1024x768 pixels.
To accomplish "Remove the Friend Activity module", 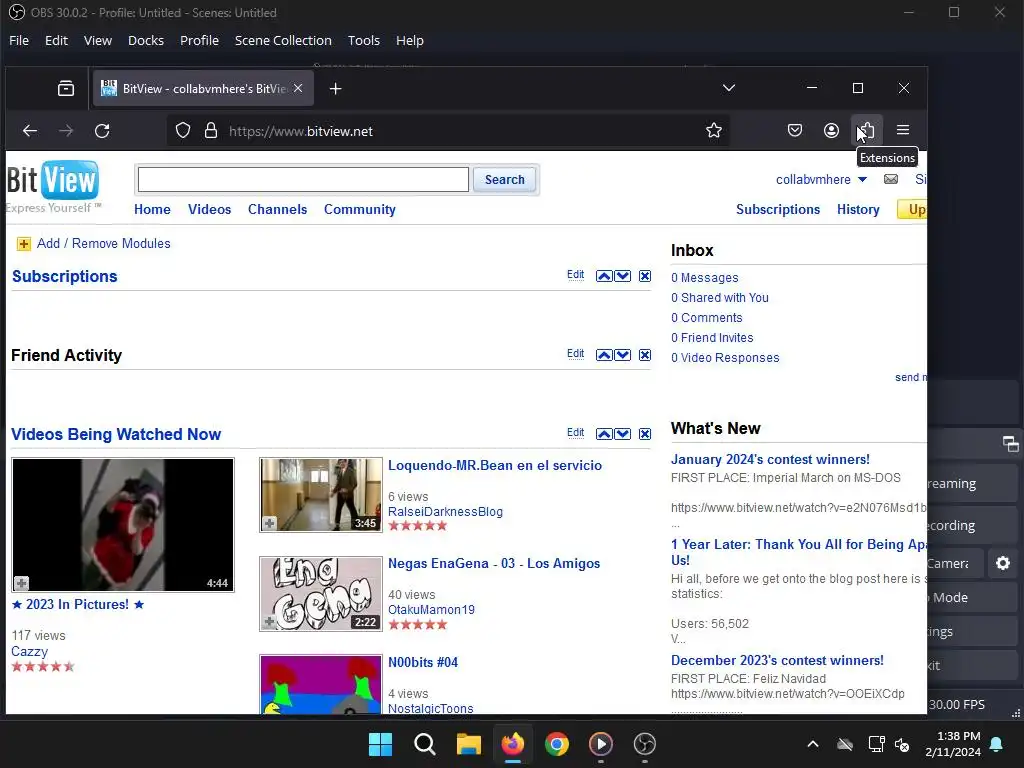I will point(645,355).
